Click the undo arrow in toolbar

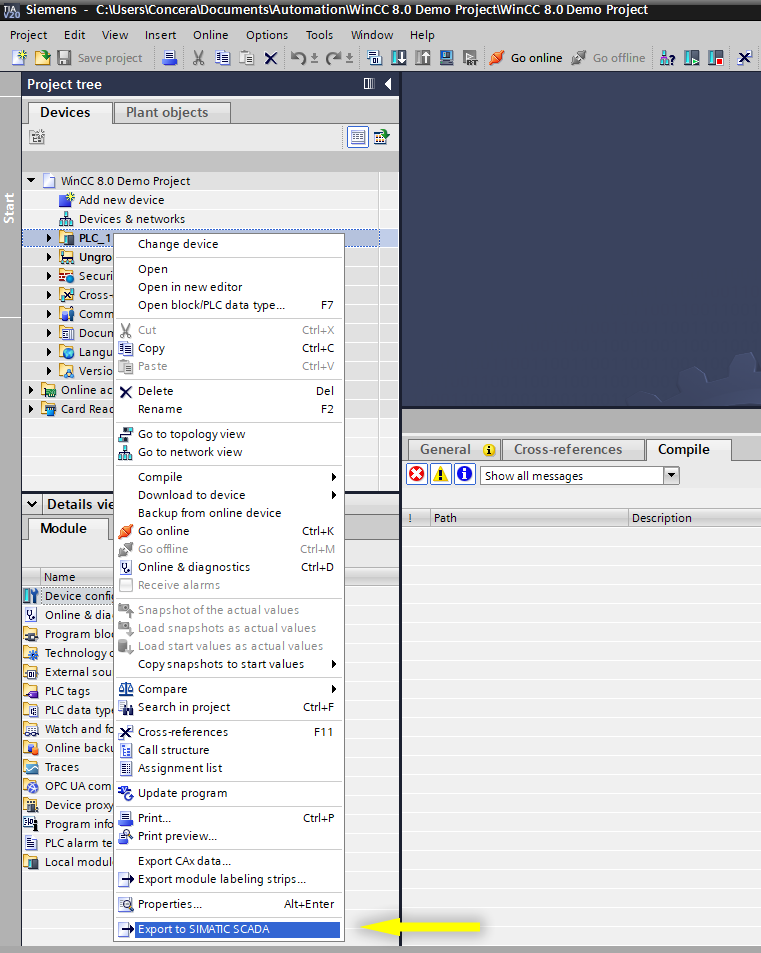coord(298,58)
